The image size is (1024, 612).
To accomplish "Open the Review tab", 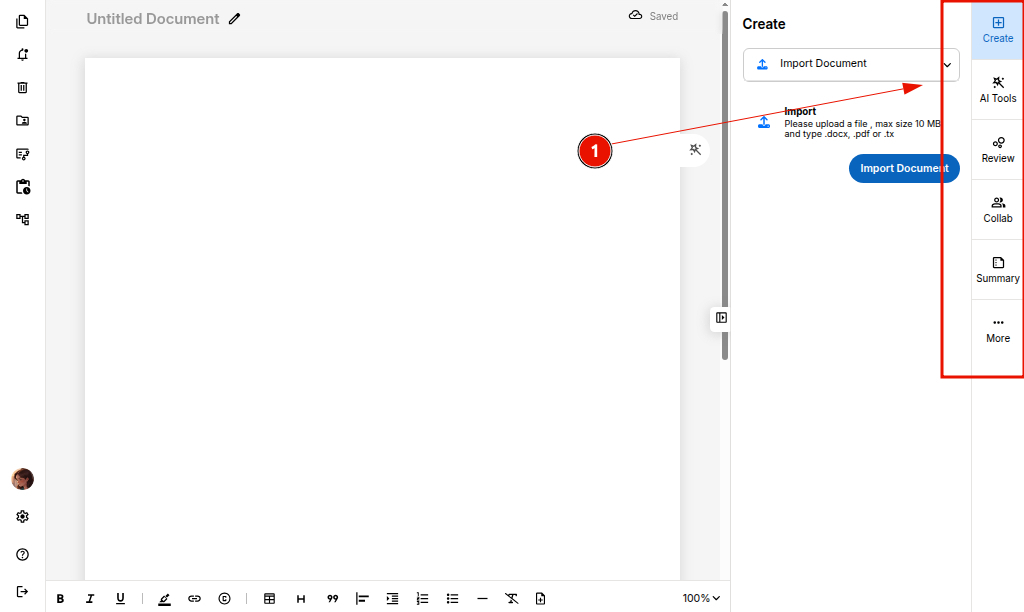I will point(997,150).
